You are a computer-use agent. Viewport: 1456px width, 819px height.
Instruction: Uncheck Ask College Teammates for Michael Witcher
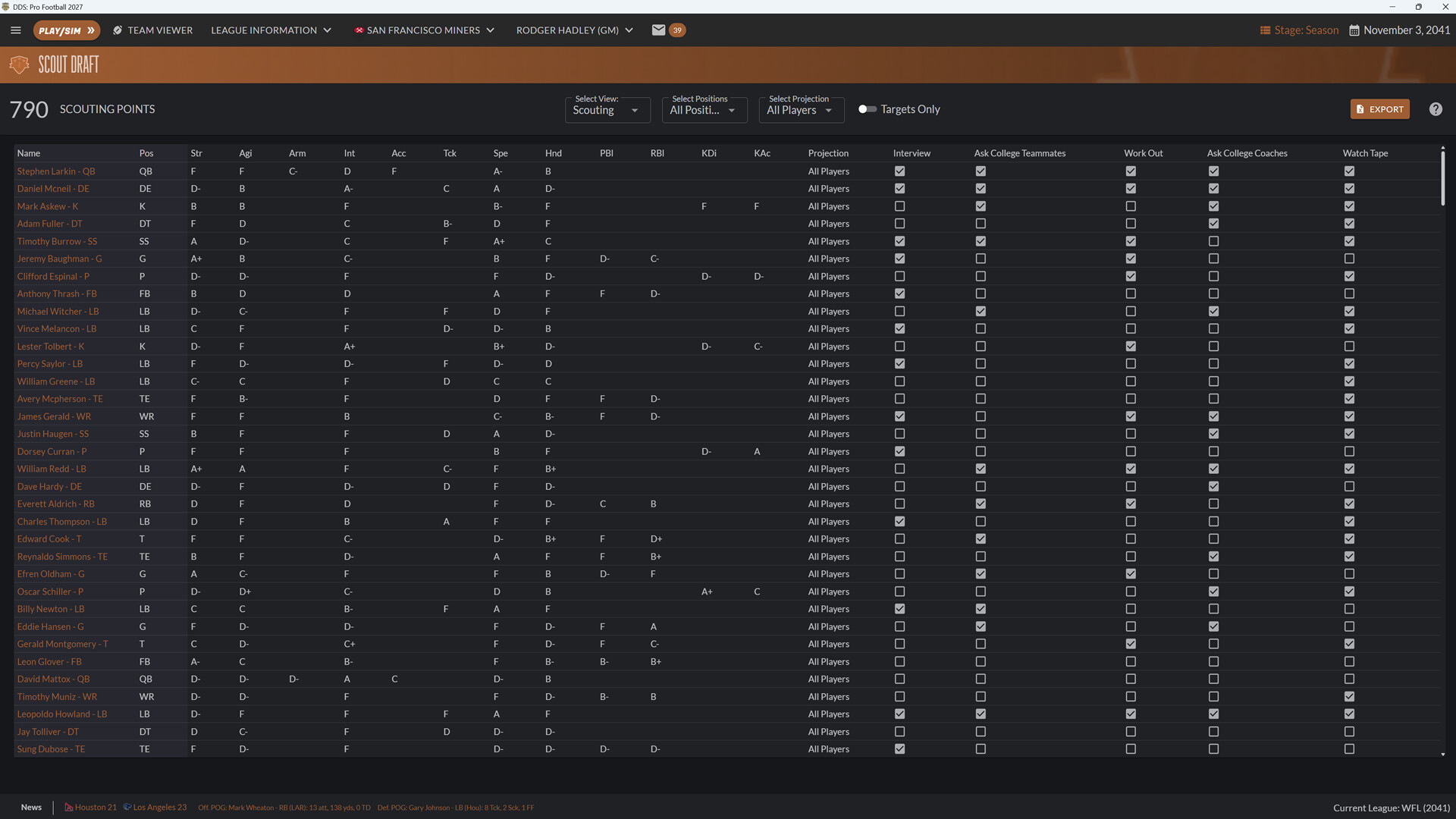click(x=981, y=311)
